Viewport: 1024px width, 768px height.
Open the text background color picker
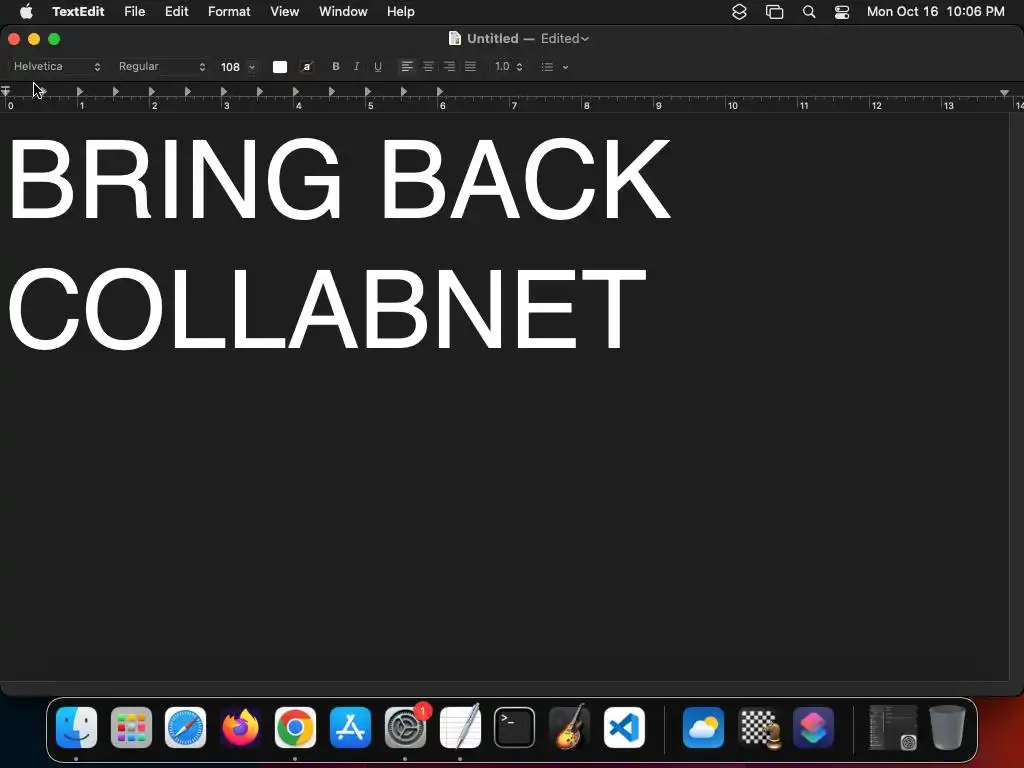coord(307,67)
